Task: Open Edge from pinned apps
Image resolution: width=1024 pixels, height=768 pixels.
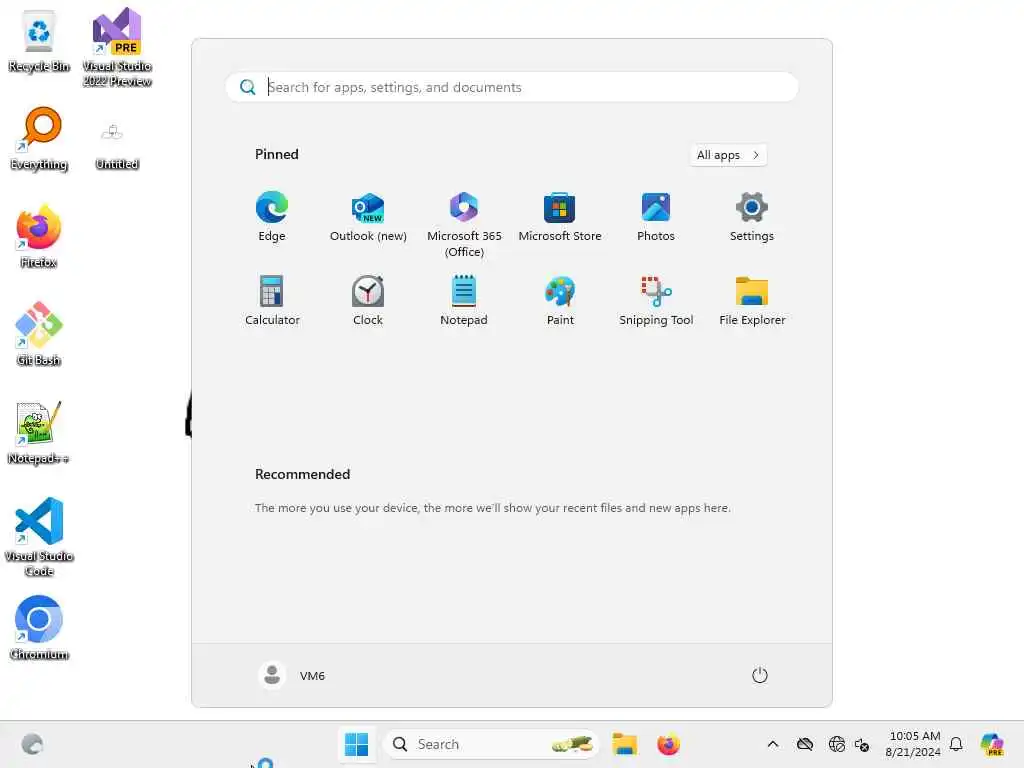Action: click(x=272, y=217)
